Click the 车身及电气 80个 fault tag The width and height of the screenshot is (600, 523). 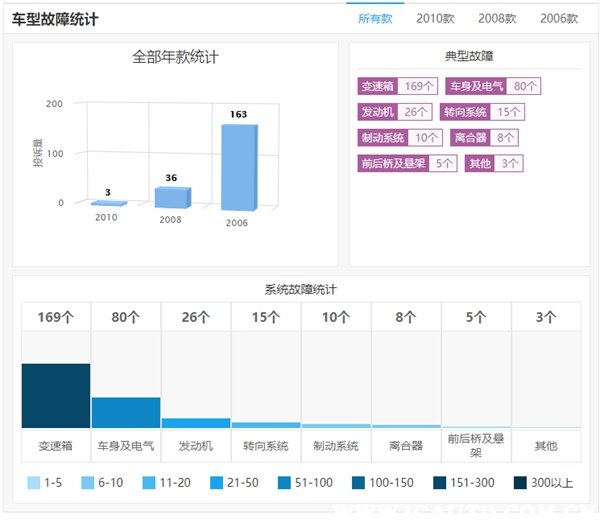tap(493, 86)
